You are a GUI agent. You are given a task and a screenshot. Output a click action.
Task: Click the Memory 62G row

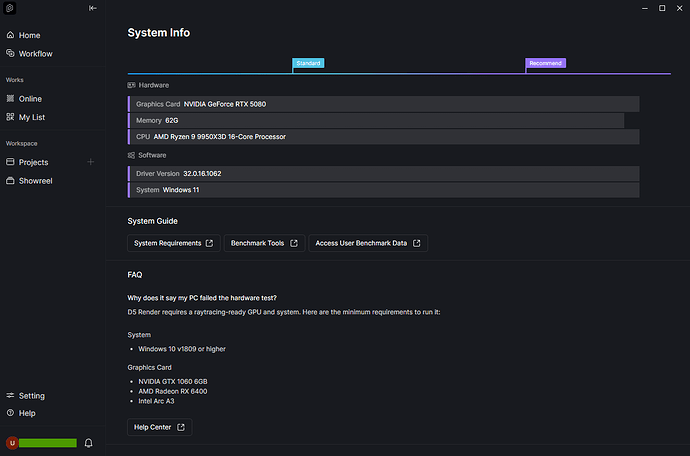(376, 121)
